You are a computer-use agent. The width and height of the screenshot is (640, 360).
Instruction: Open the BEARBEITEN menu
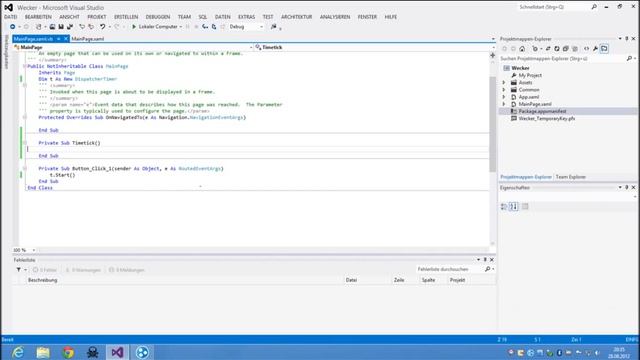pyautogui.click(x=38, y=17)
